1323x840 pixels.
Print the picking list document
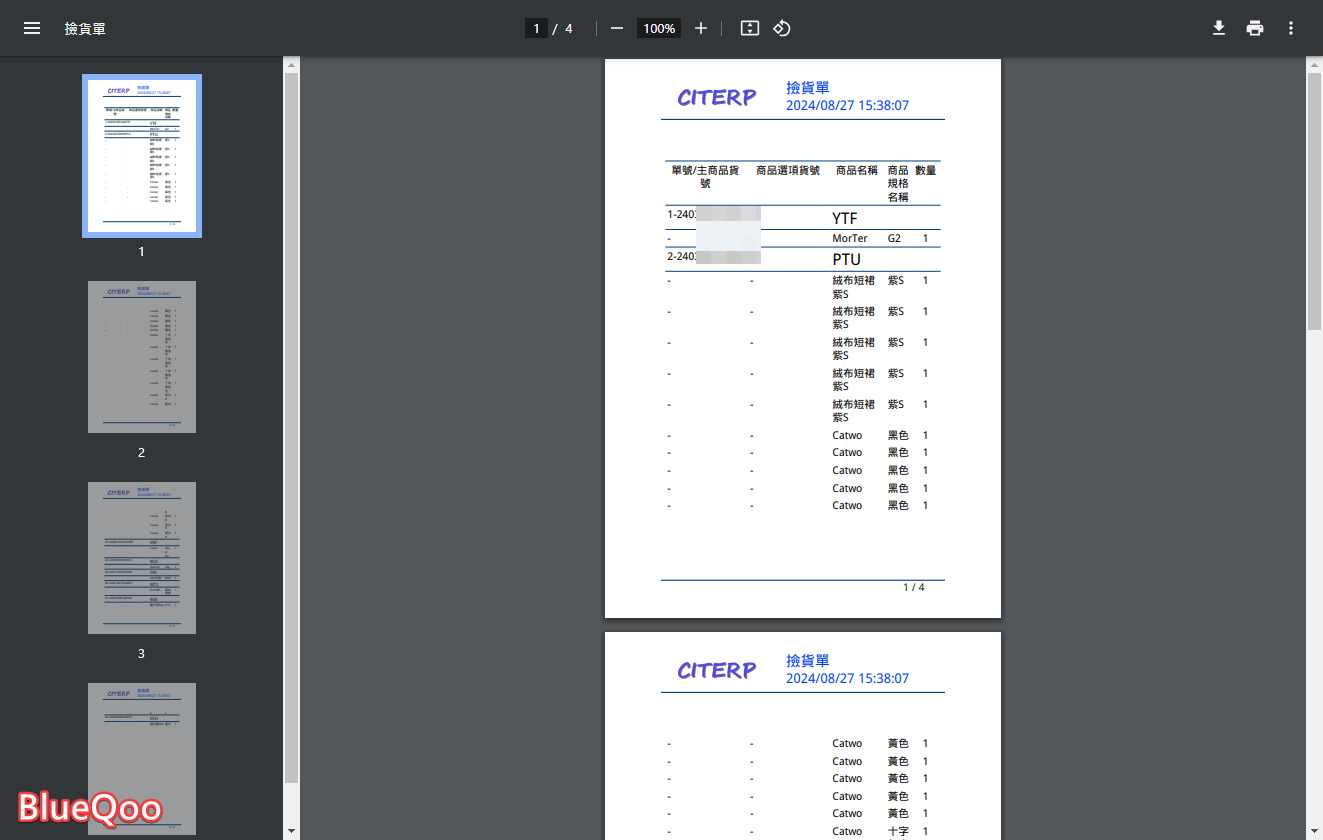1255,28
